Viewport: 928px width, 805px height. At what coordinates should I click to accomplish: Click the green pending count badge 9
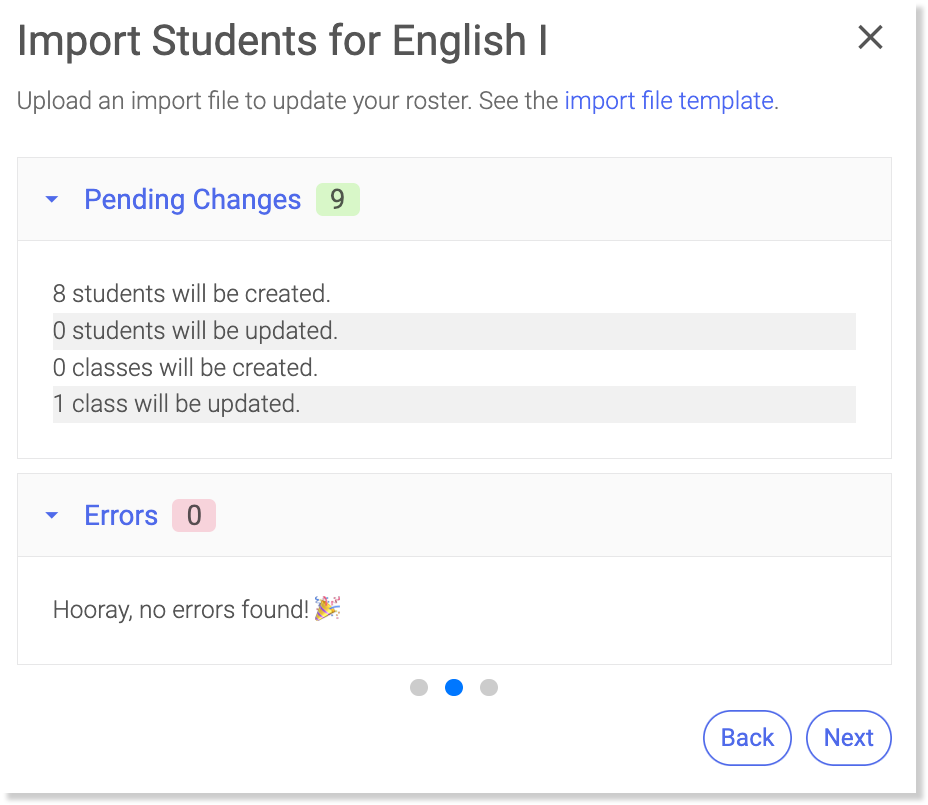(337, 200)
